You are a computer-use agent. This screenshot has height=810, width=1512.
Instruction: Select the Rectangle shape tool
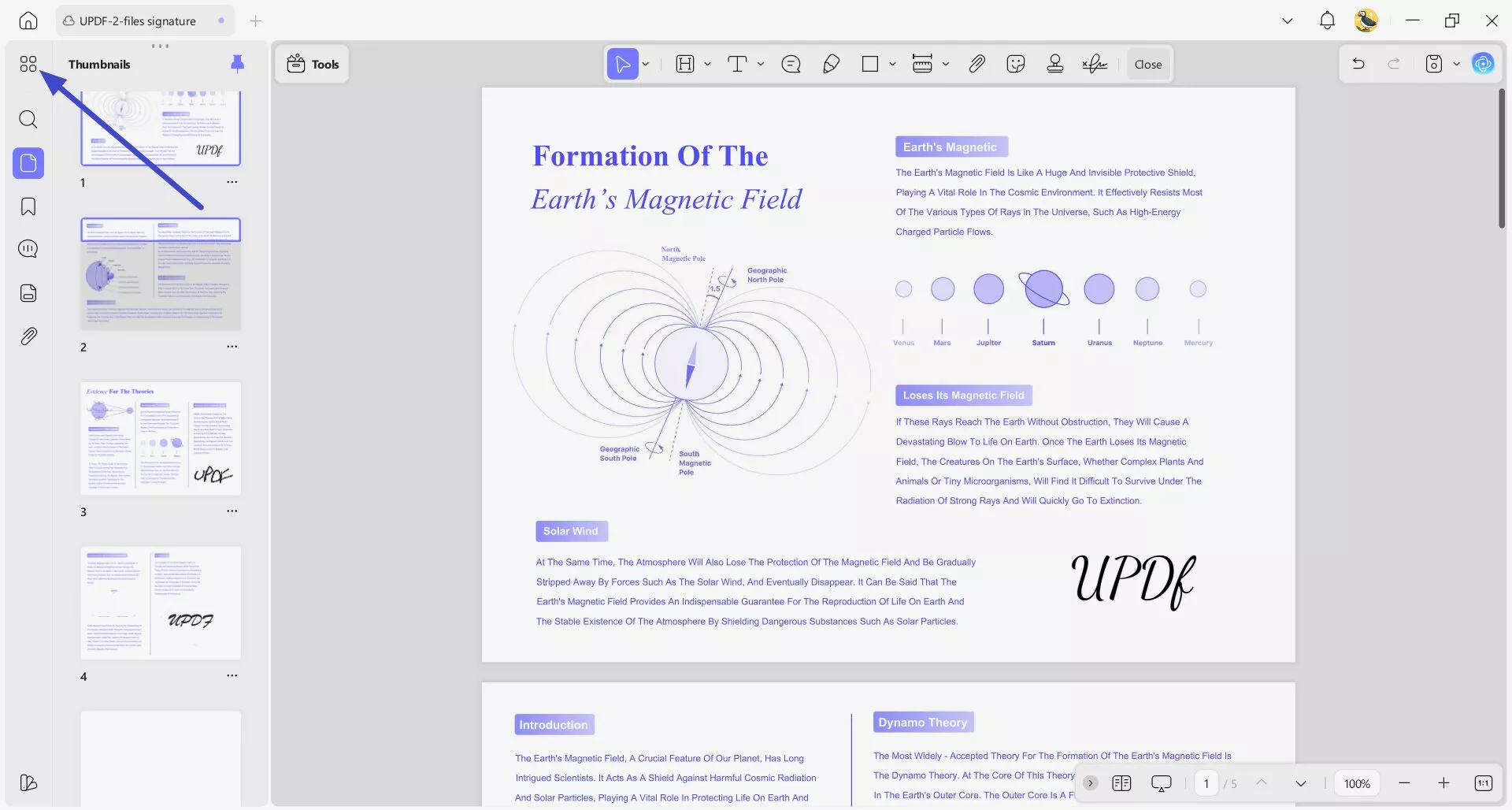870,64
